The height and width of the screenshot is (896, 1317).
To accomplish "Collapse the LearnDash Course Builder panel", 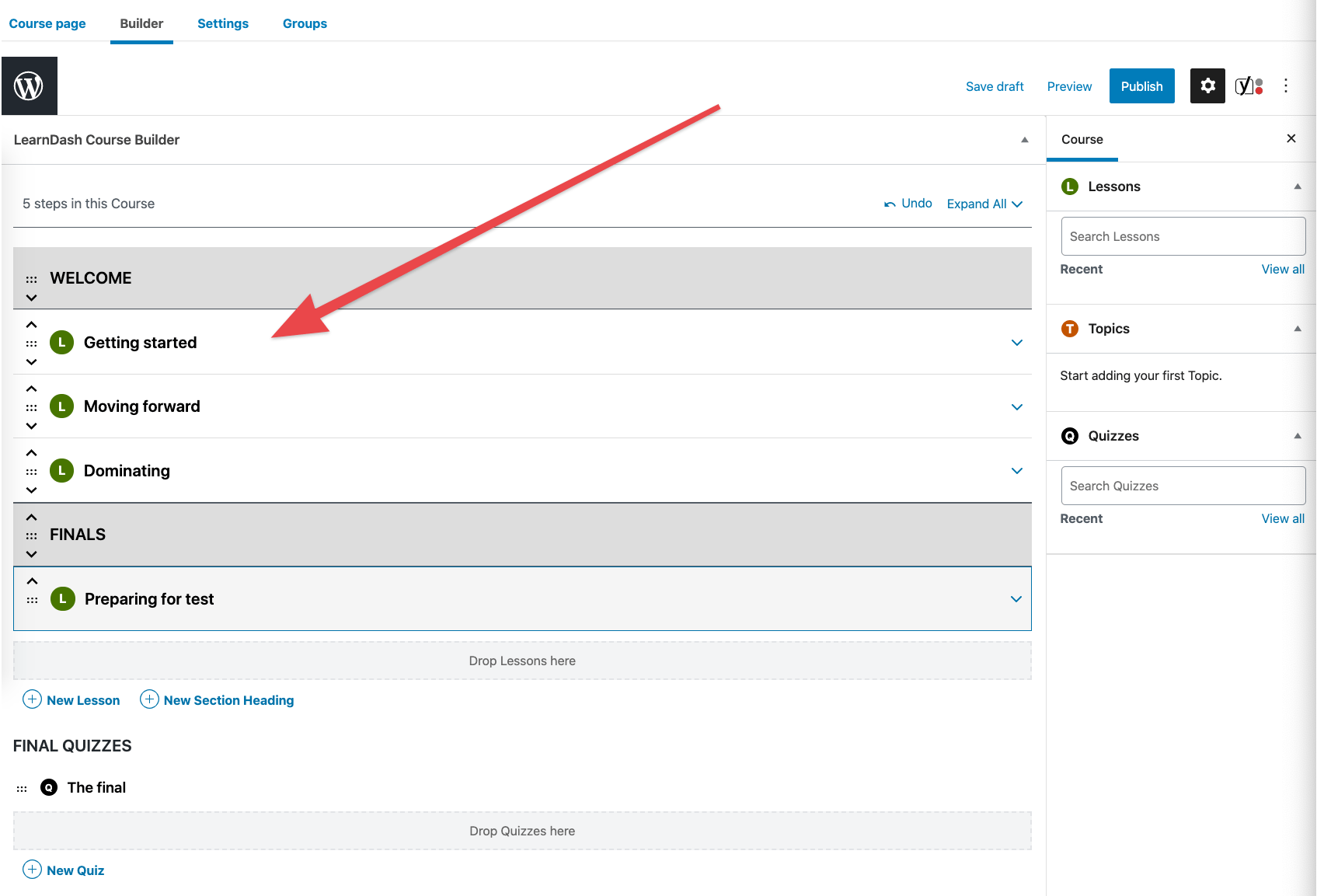I will coord(1024,140).
